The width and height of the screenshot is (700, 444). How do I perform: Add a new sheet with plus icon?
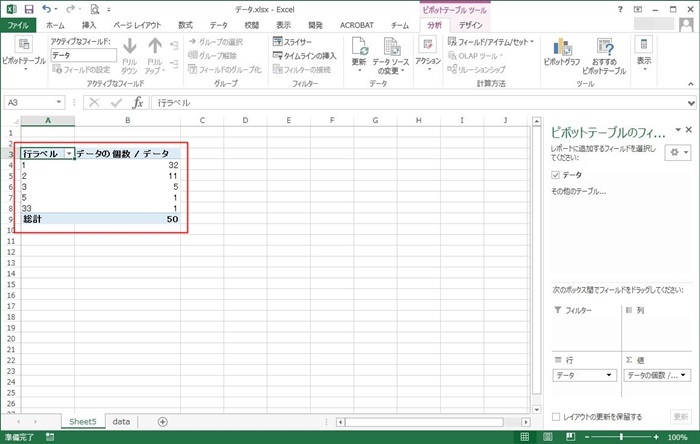point(162,422)
